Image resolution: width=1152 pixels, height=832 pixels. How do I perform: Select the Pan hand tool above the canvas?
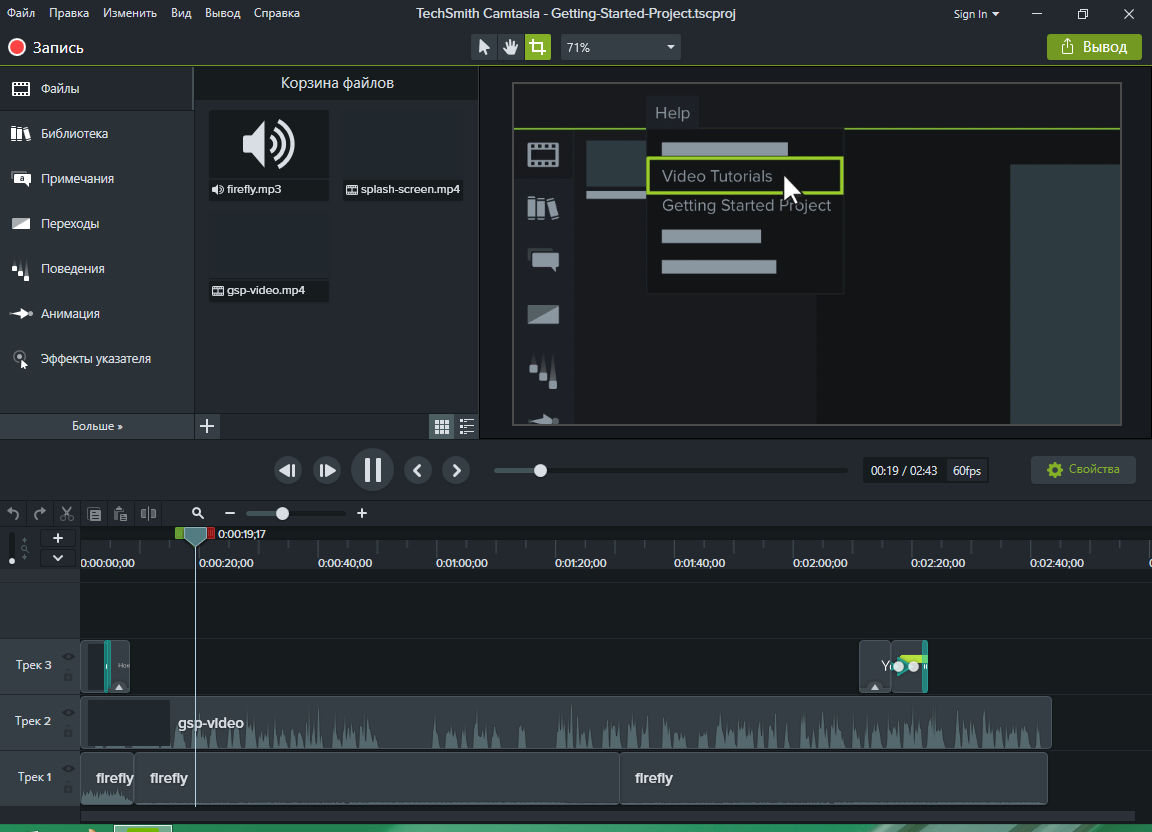(511, 46)
